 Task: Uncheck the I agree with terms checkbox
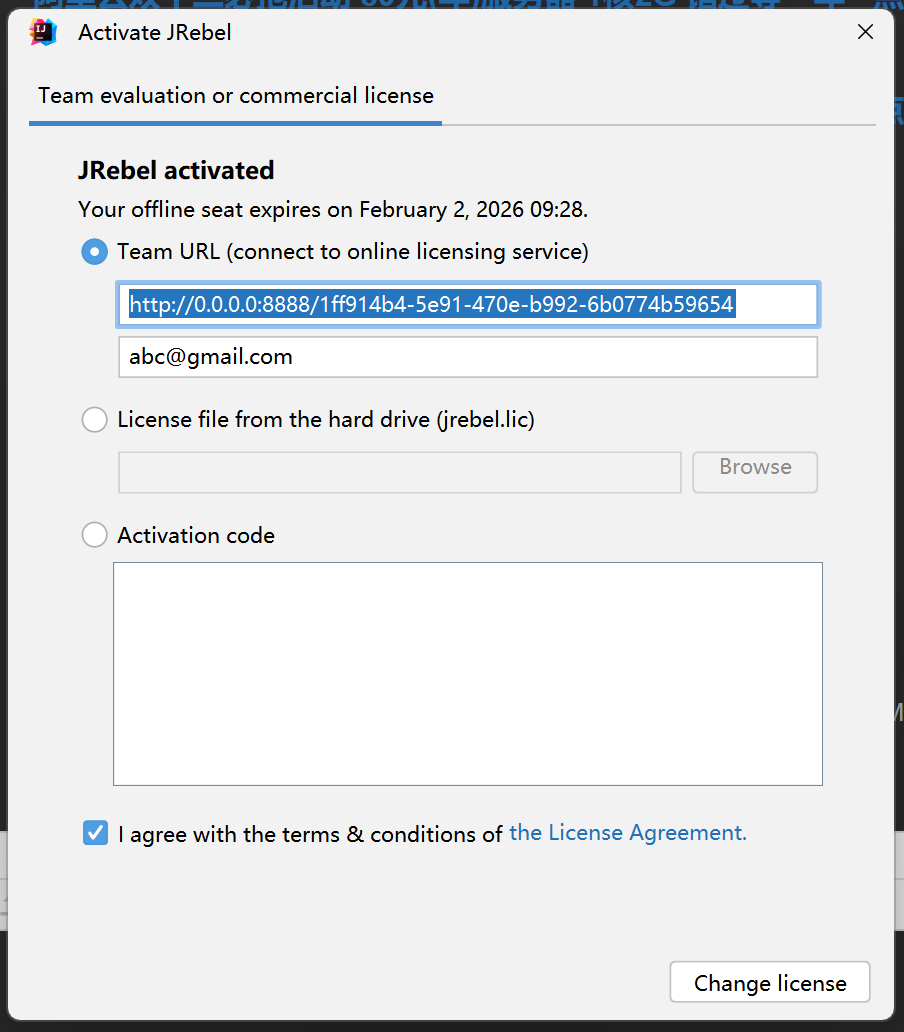click(x=95, y=833)
